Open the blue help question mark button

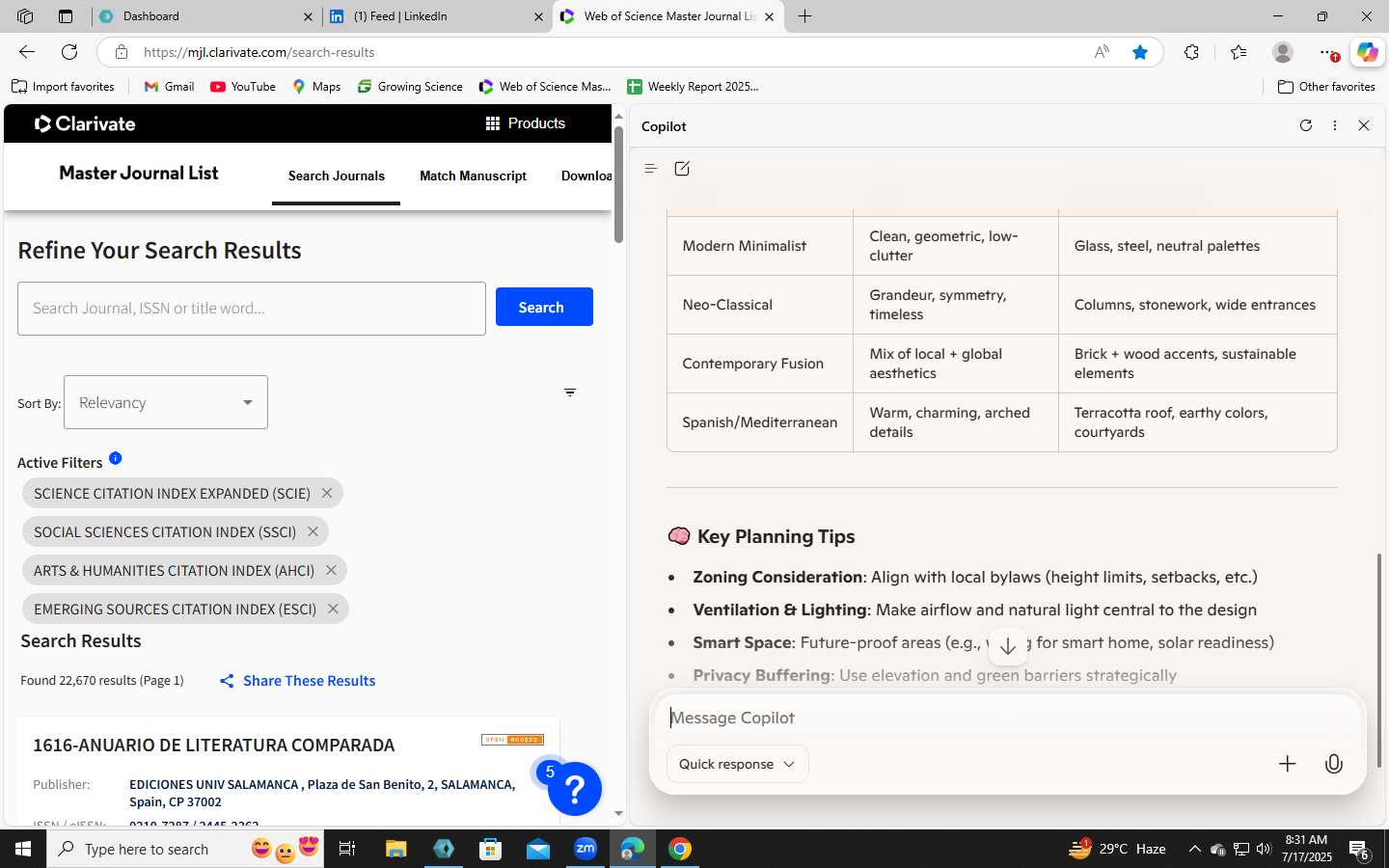click(575, 789)
